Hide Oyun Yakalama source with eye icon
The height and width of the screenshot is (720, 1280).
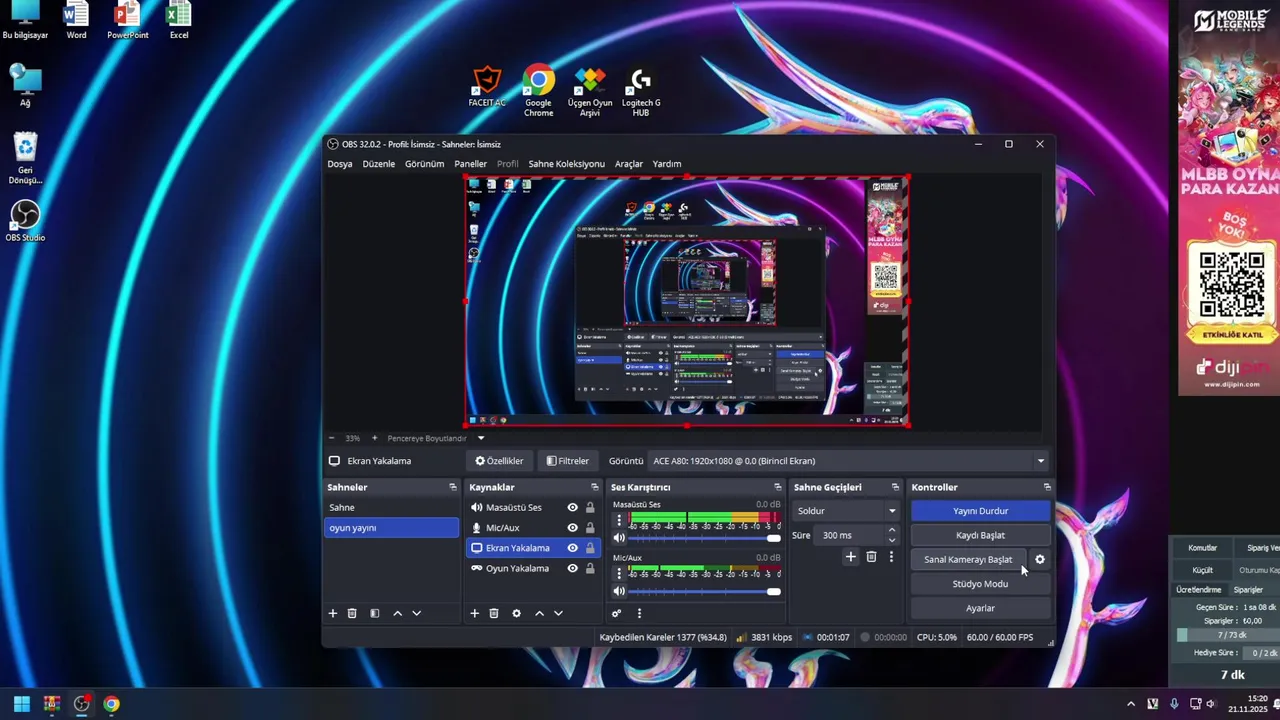[573, 568]
